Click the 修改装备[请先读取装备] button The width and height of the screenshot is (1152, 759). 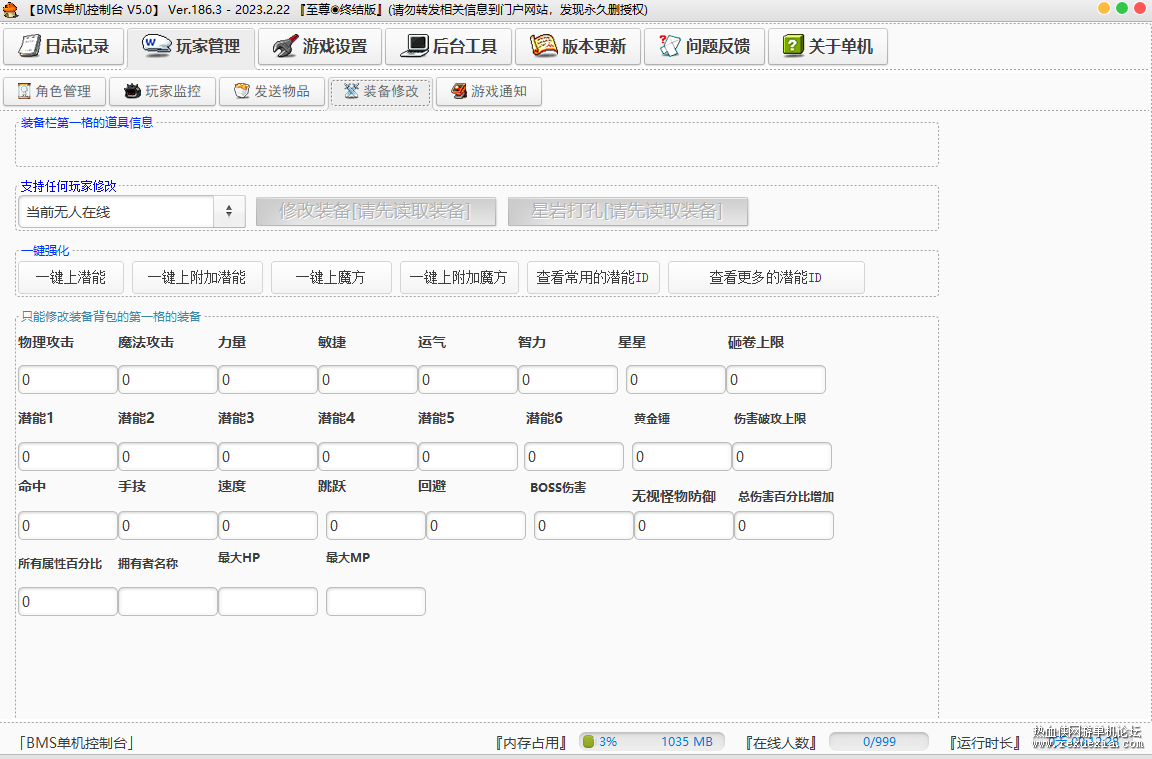375,212
